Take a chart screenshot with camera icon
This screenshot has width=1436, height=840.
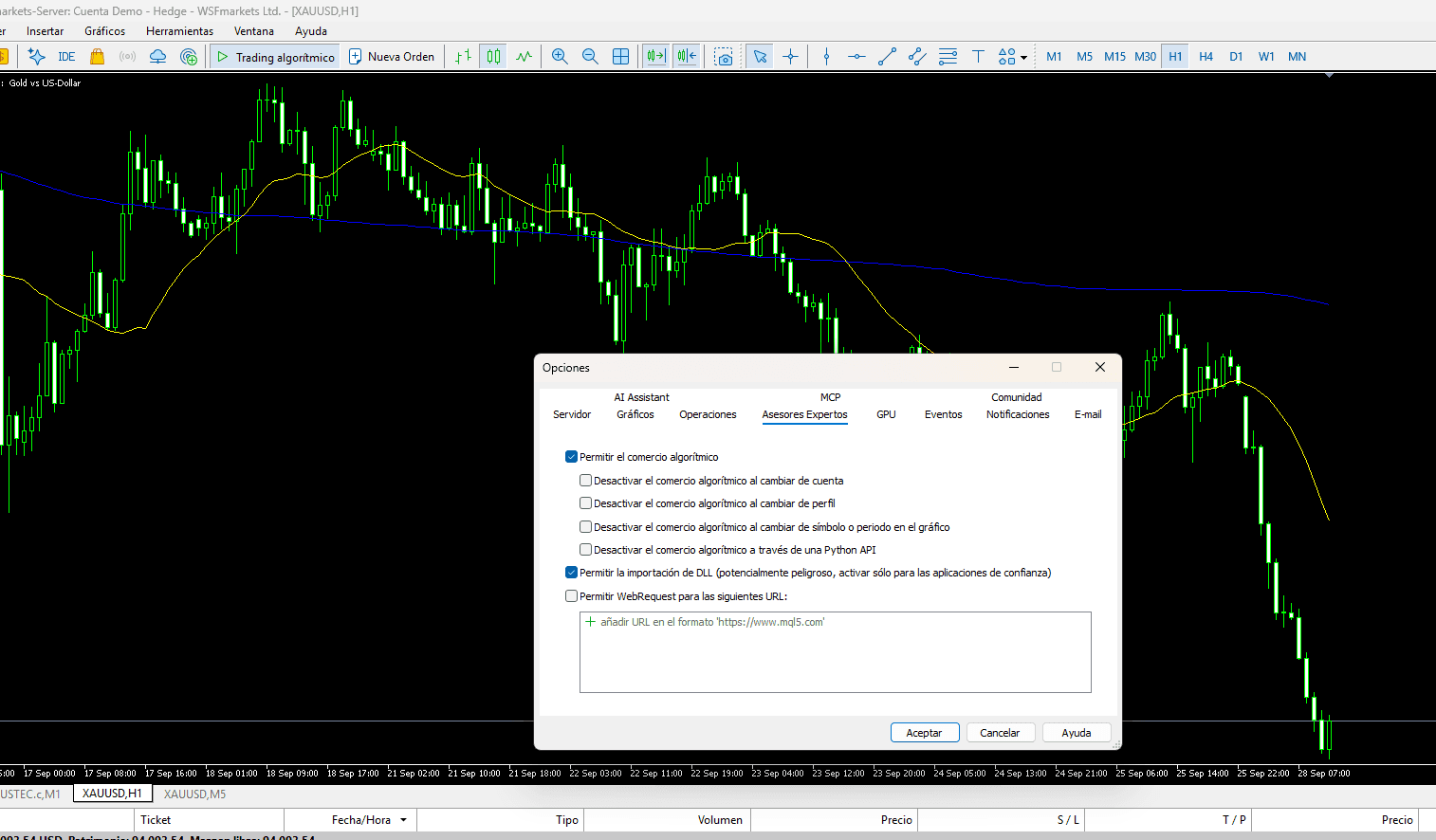[x=724, y=57]
